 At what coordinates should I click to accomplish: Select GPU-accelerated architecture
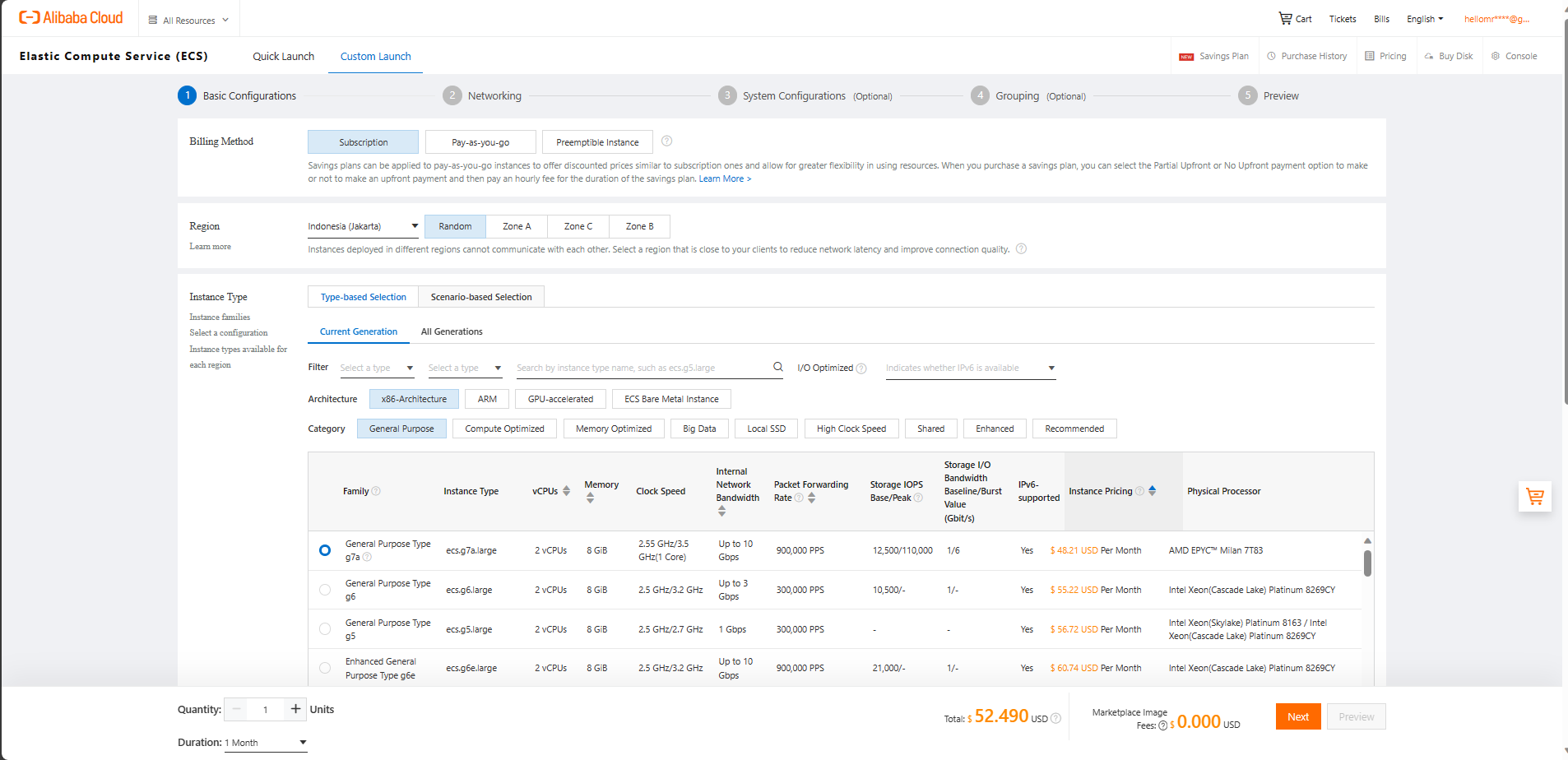pyautogui.click(x=560, y=399)
